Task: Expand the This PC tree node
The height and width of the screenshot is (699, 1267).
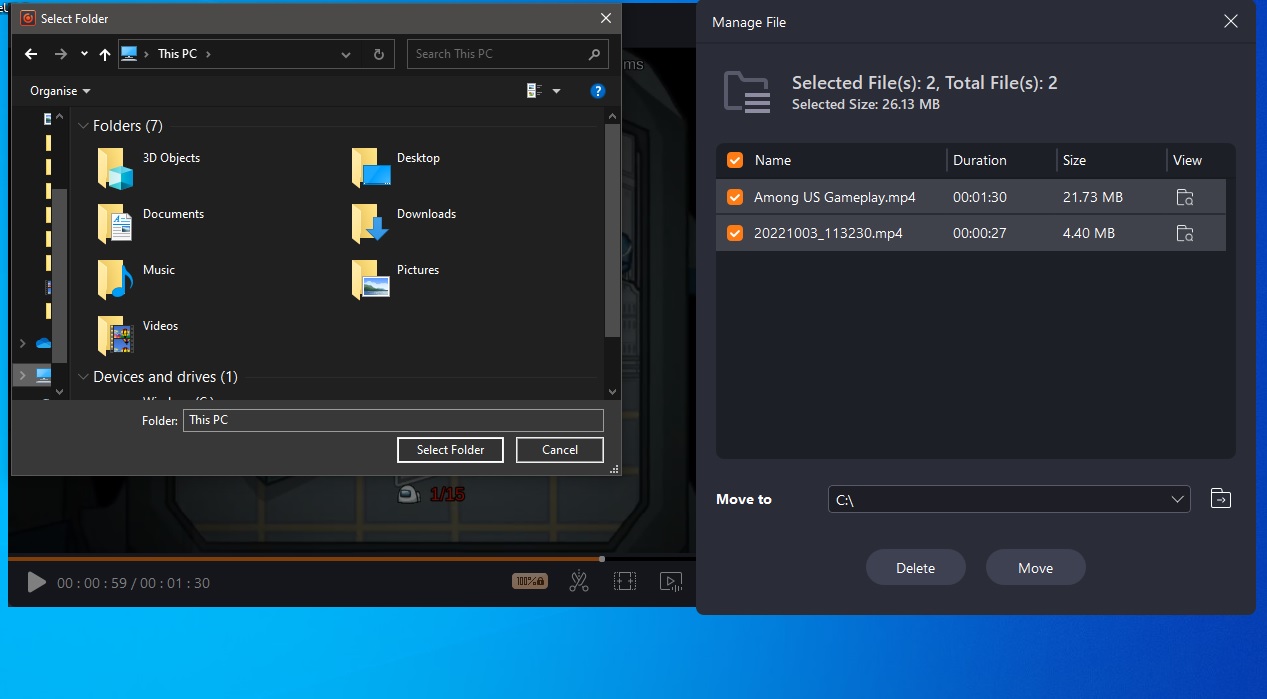Action: 22,376
